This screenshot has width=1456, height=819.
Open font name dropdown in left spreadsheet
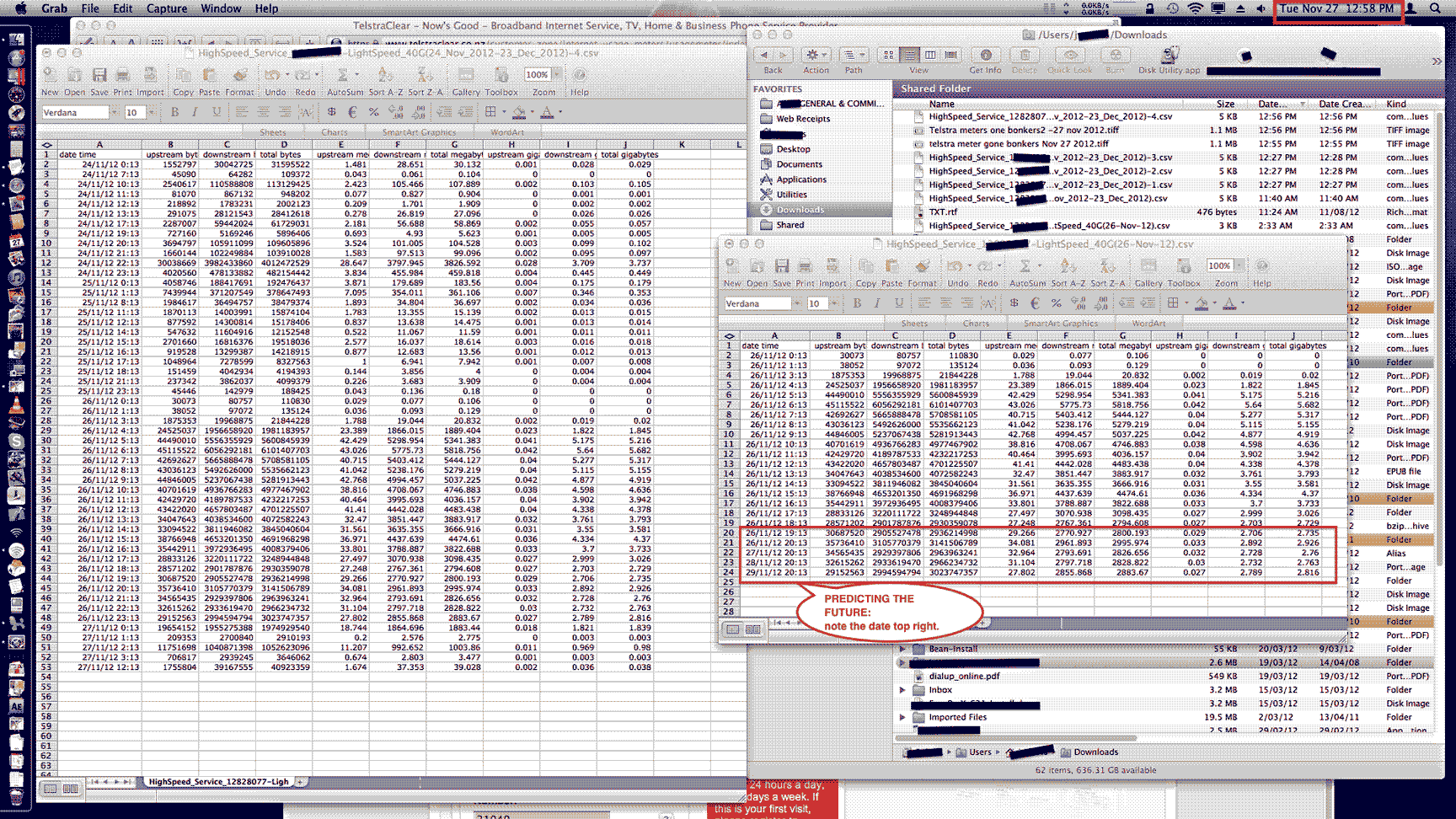[114, 112]
